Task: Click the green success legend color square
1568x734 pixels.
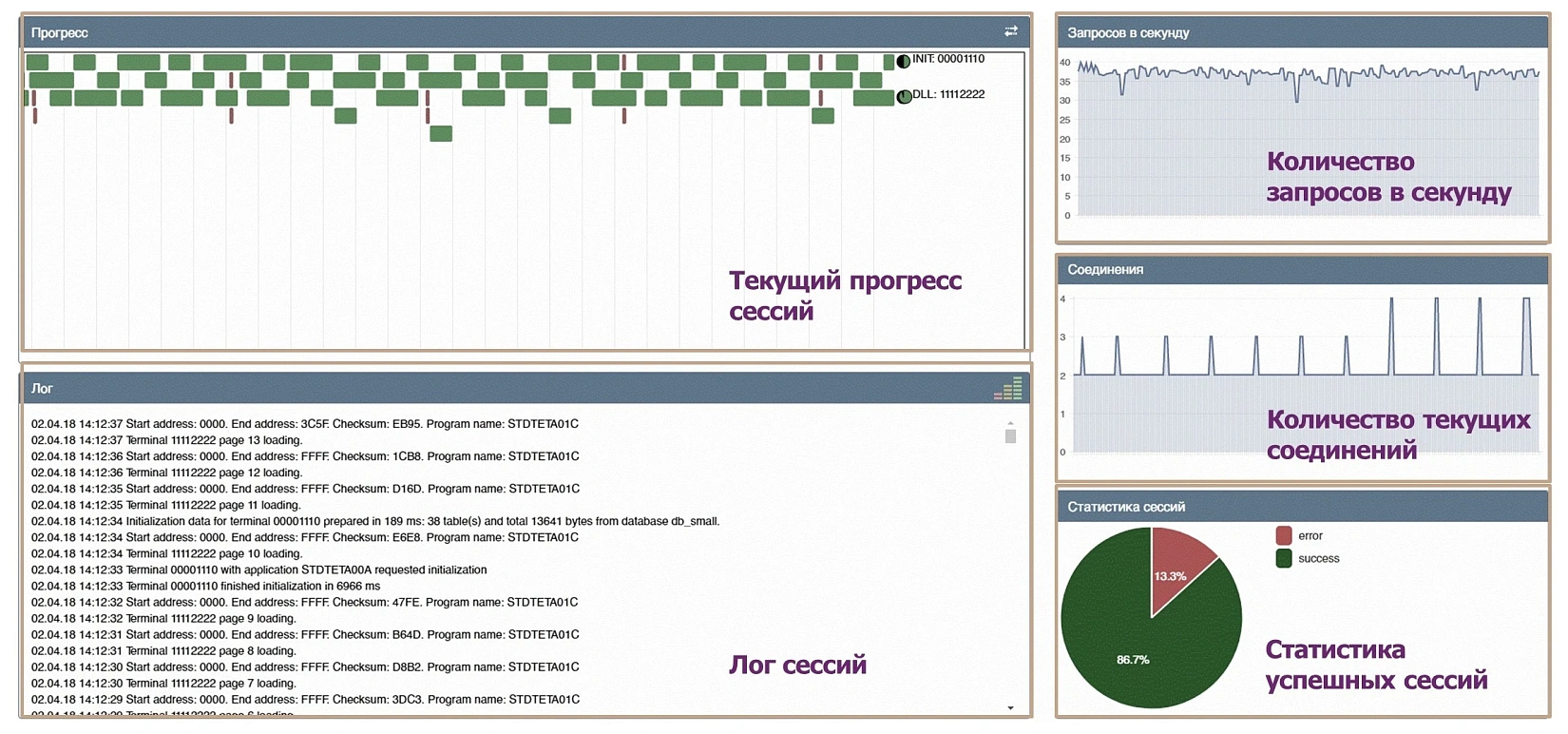Action: click(1284, 558)
